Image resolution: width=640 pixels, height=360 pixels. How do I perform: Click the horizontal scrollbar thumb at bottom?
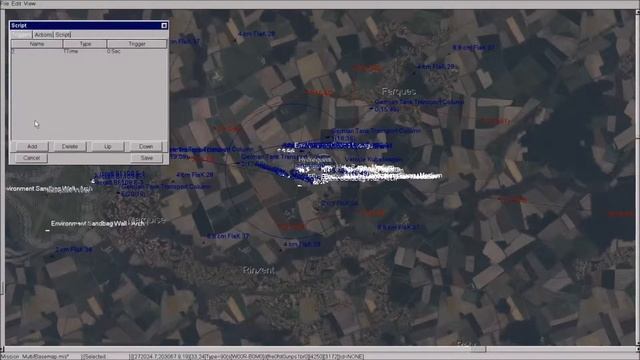point(478,349)
